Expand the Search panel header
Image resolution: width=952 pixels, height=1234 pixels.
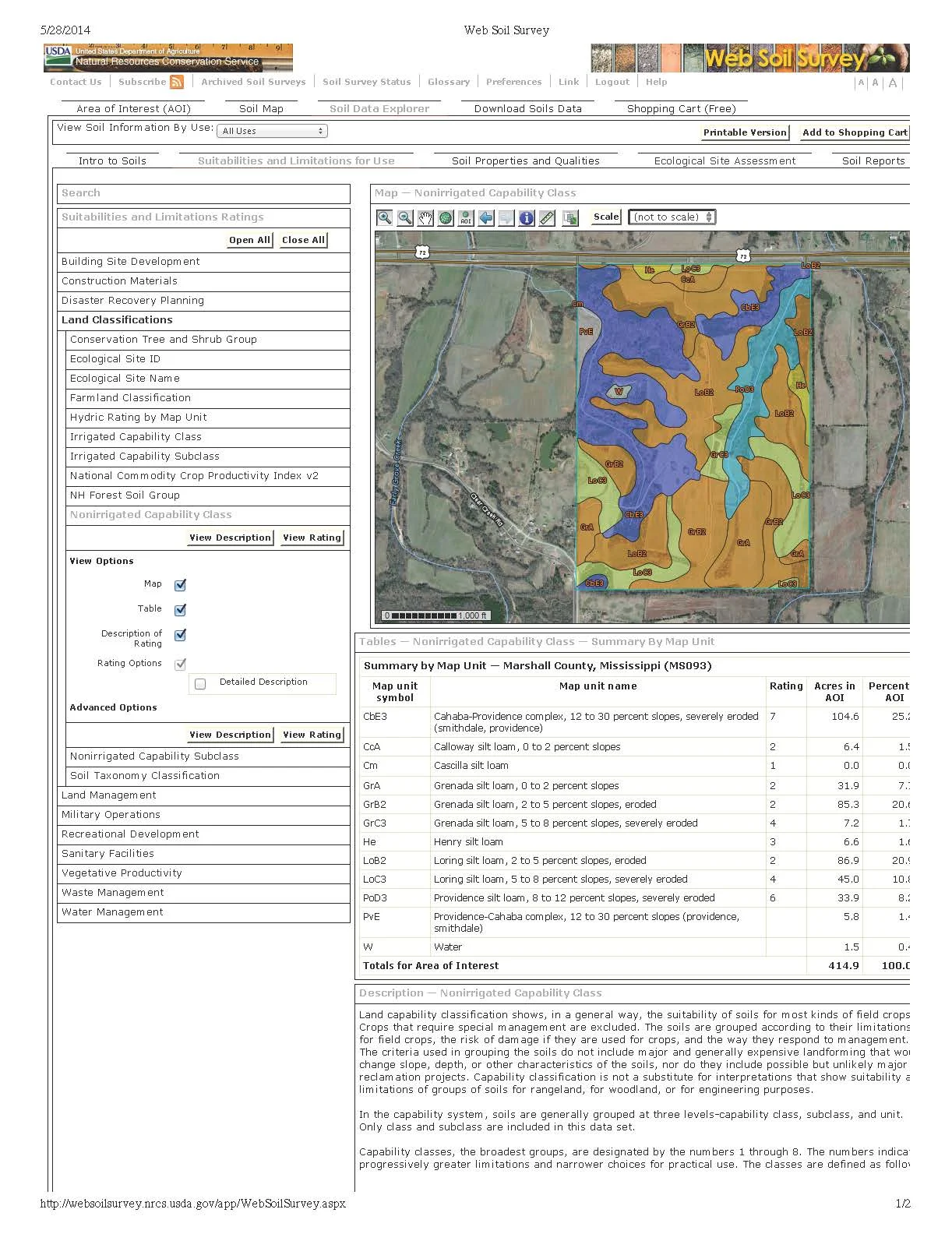[203, 193]
